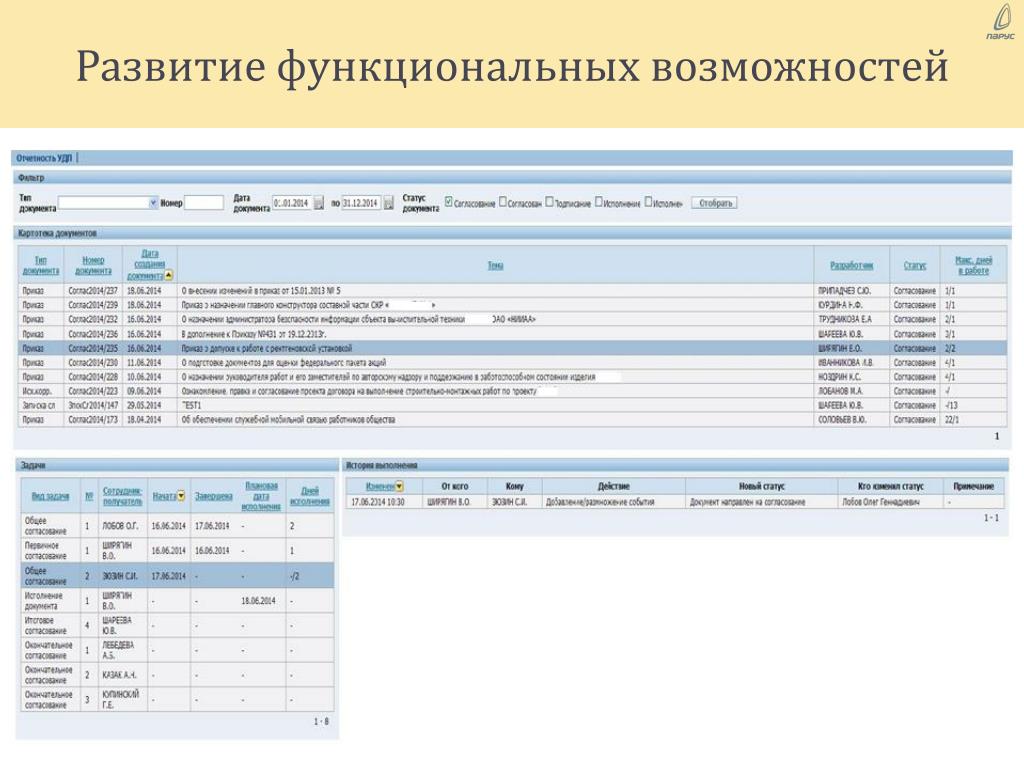Sort documents by Тема column header
Viewport: 1024px width, 768px height.
coord(495,265)
